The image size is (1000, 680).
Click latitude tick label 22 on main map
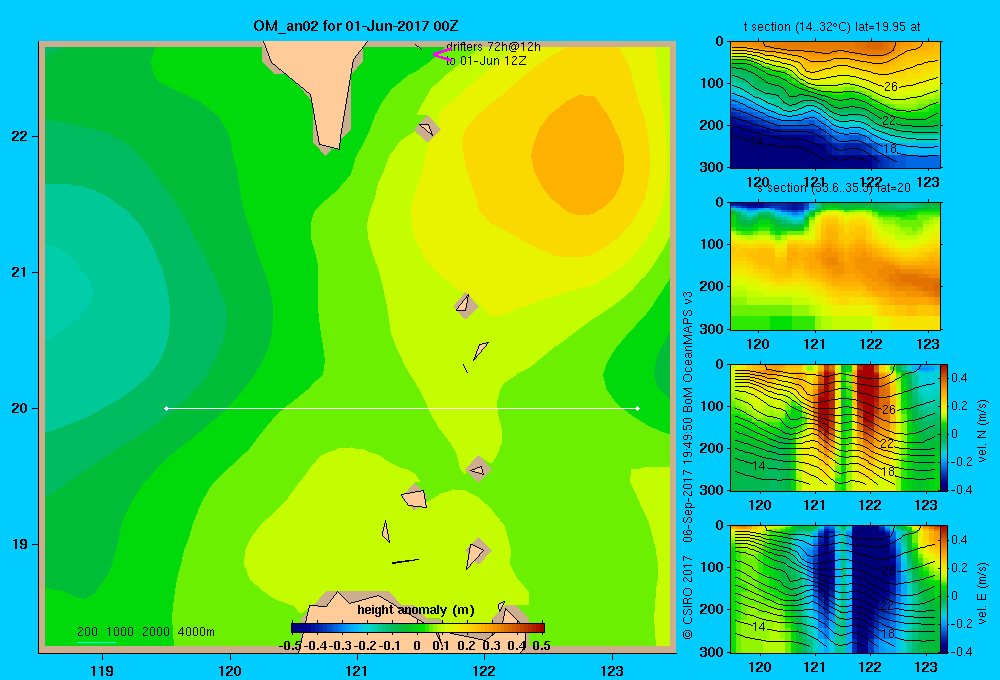(20, 136)
